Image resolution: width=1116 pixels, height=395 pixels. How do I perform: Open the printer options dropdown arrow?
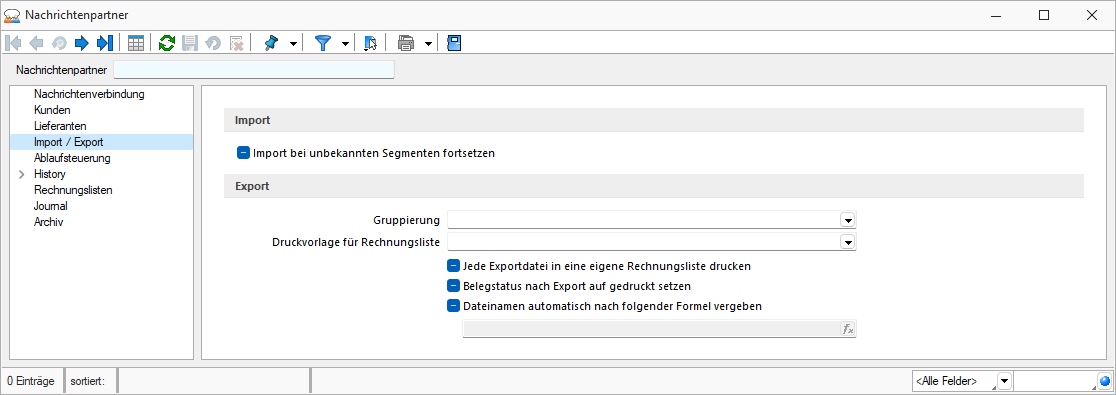click(x=428, y=44)
